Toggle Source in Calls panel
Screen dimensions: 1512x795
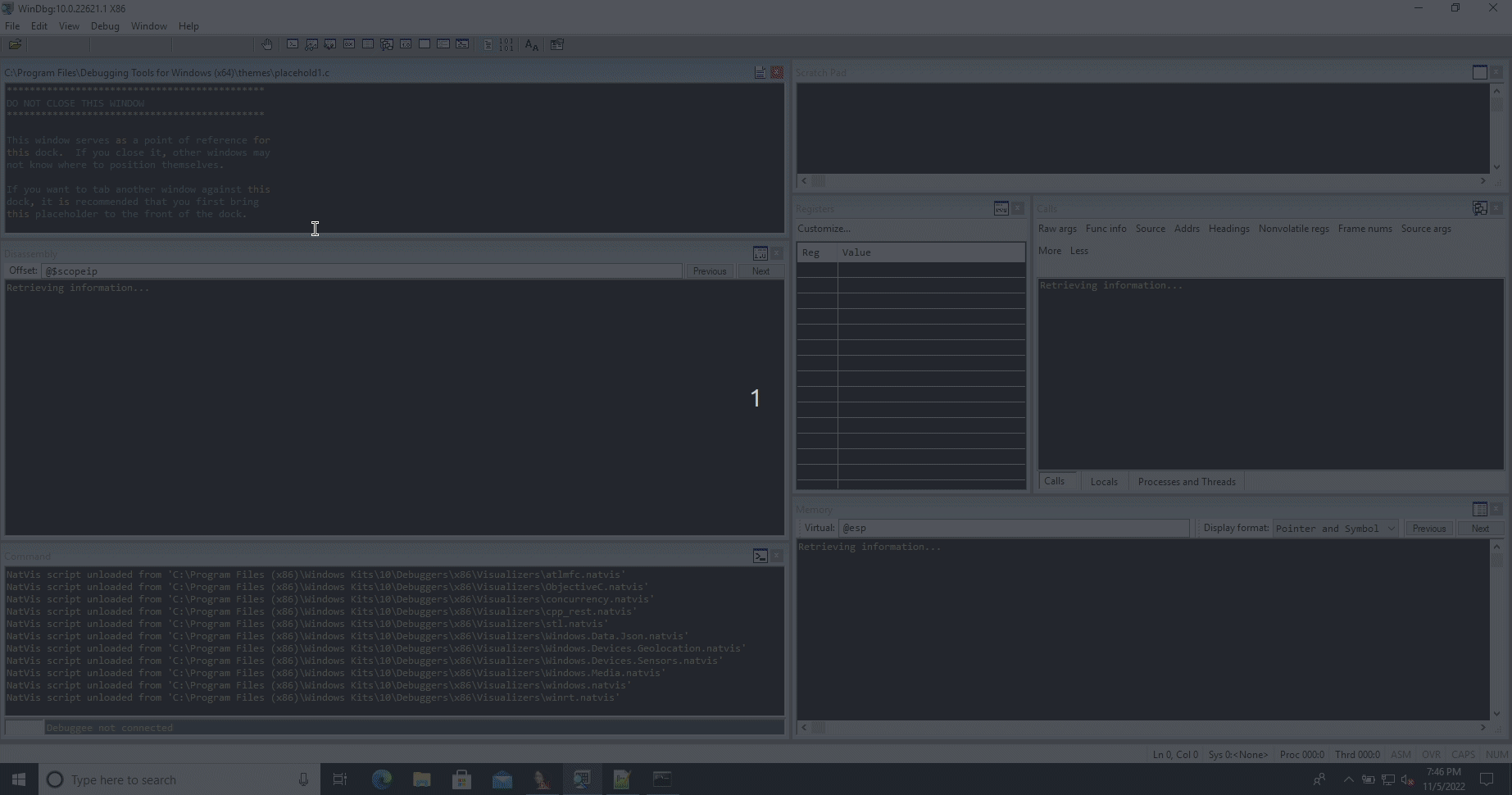tap(1150, 229)
